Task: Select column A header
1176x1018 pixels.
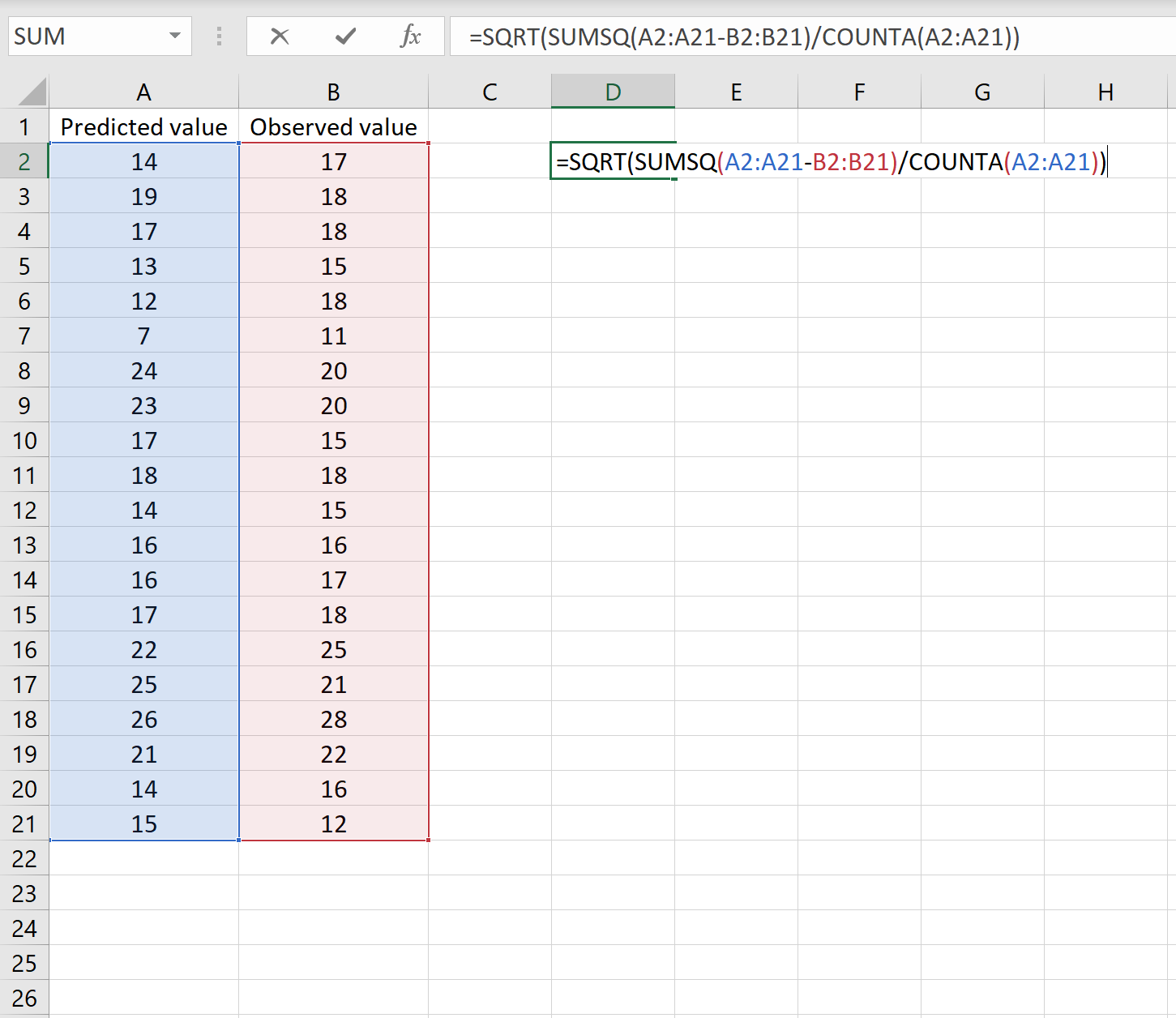Action: point(143,91)
